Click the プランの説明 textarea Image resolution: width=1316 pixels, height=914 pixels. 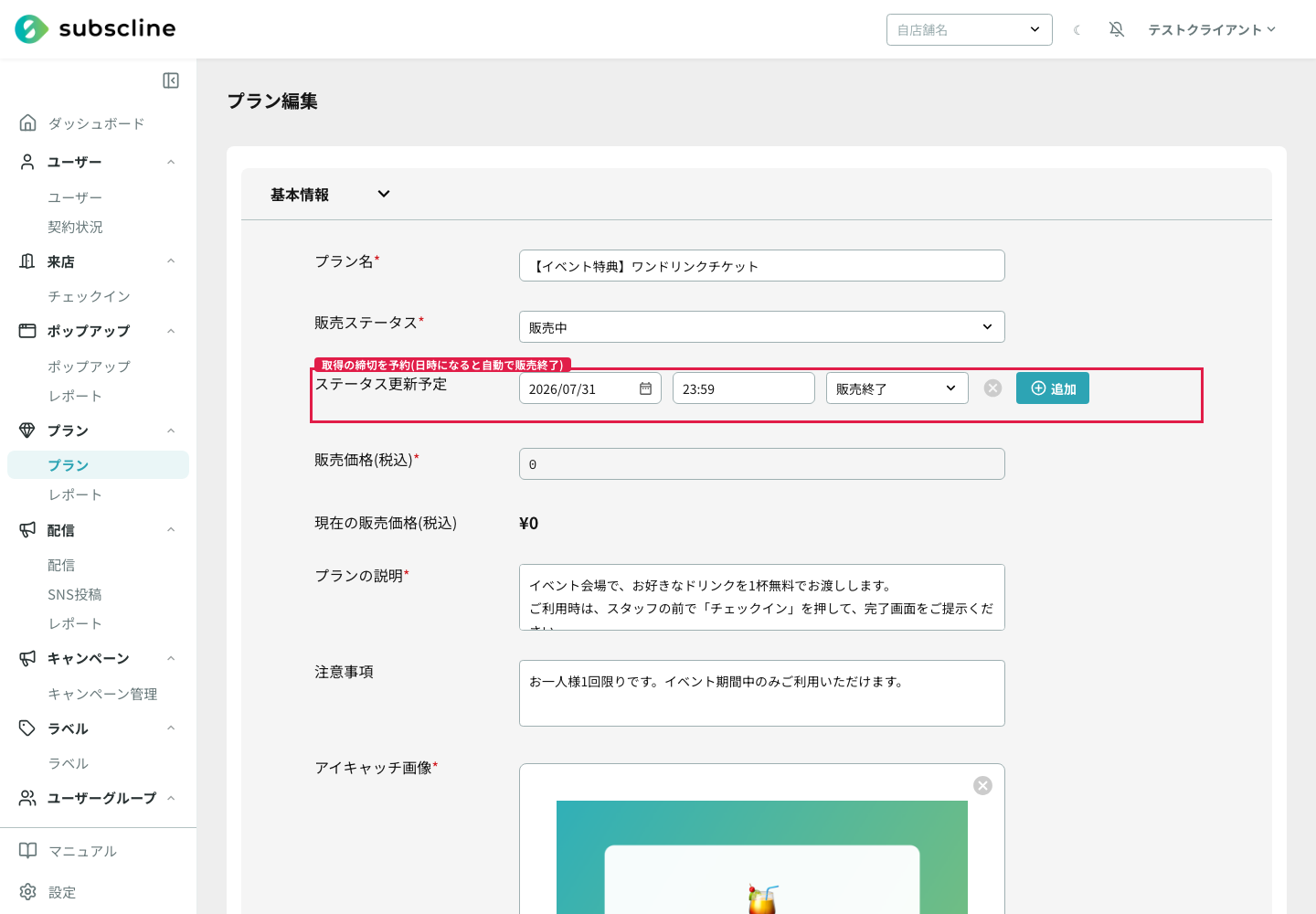point(762,597)
